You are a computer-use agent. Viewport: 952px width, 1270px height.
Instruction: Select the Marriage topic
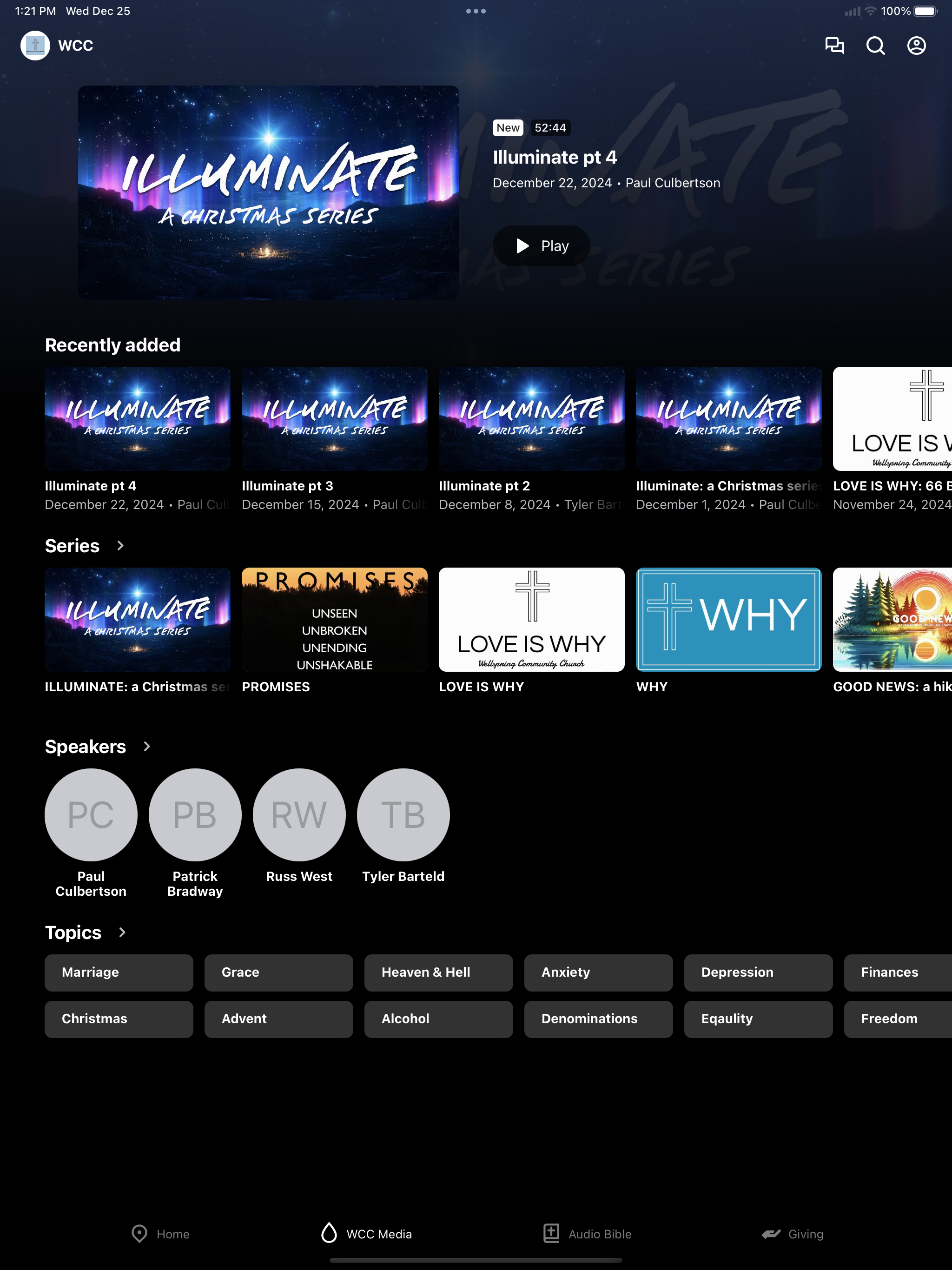[119, 972]
